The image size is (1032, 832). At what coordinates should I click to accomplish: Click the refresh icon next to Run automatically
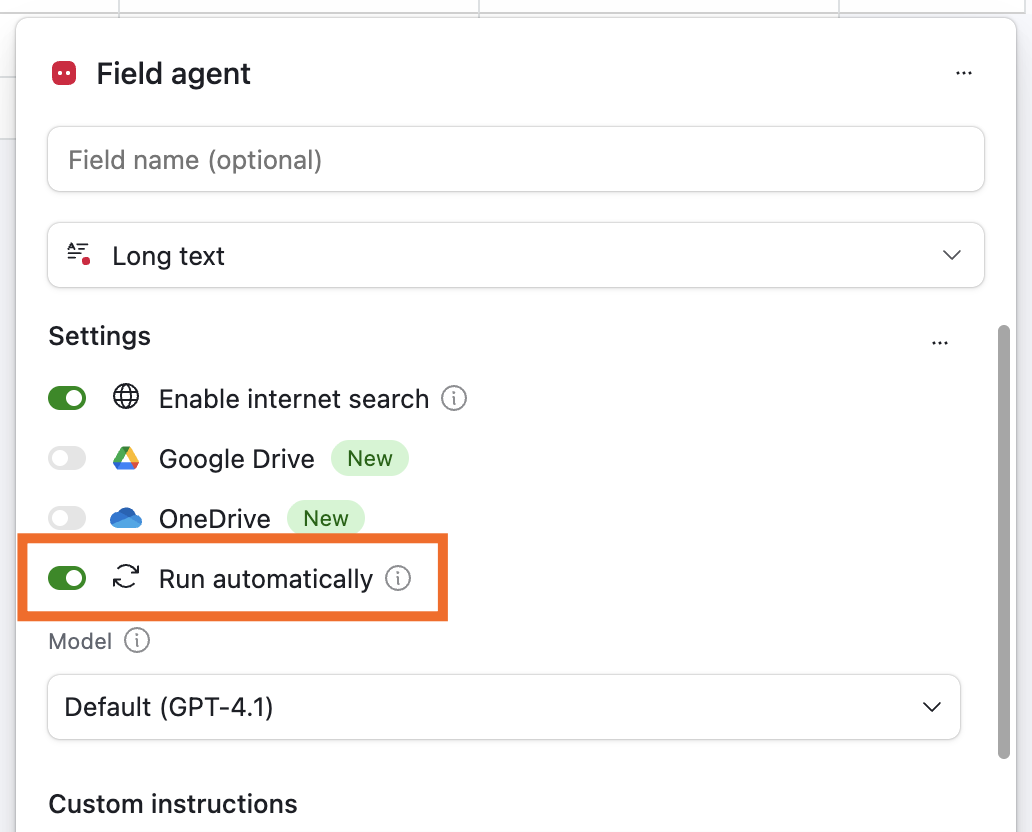124,578
